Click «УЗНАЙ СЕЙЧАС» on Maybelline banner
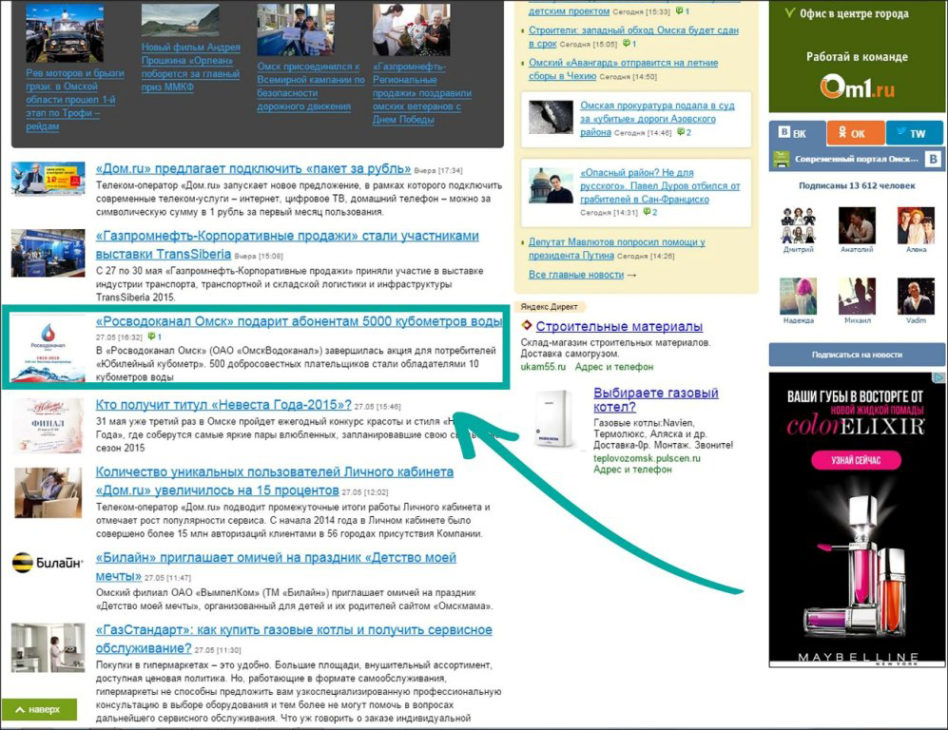948x730 pixels. tap(856, 460)
